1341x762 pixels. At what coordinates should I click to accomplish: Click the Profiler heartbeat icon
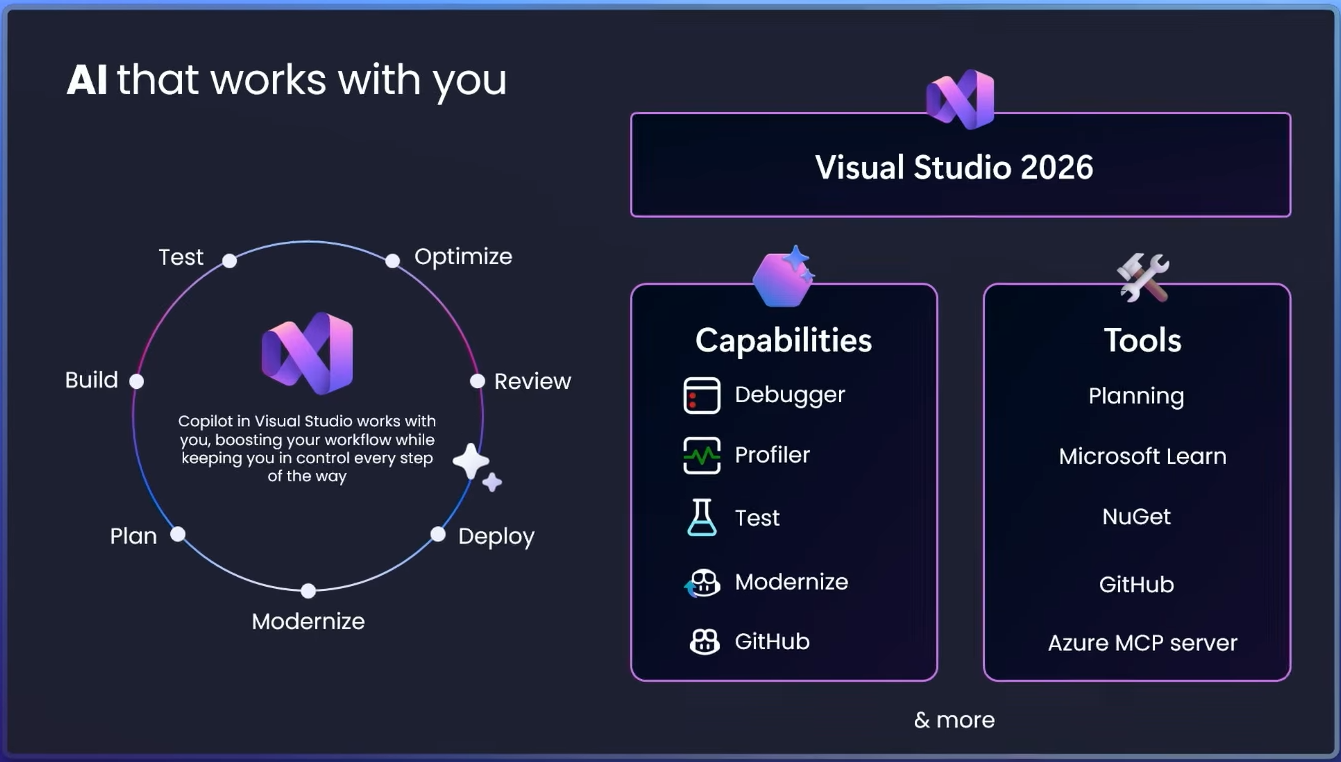(x=702, y=456)
